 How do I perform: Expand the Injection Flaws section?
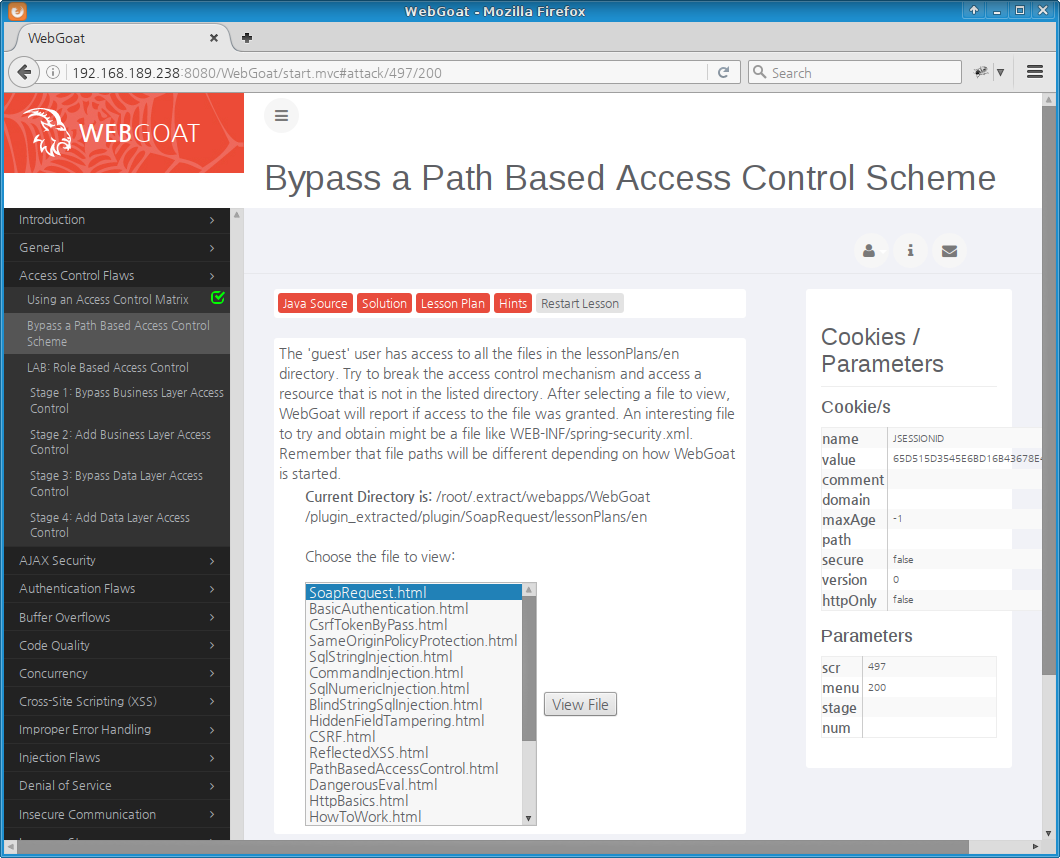click(117, 758)
